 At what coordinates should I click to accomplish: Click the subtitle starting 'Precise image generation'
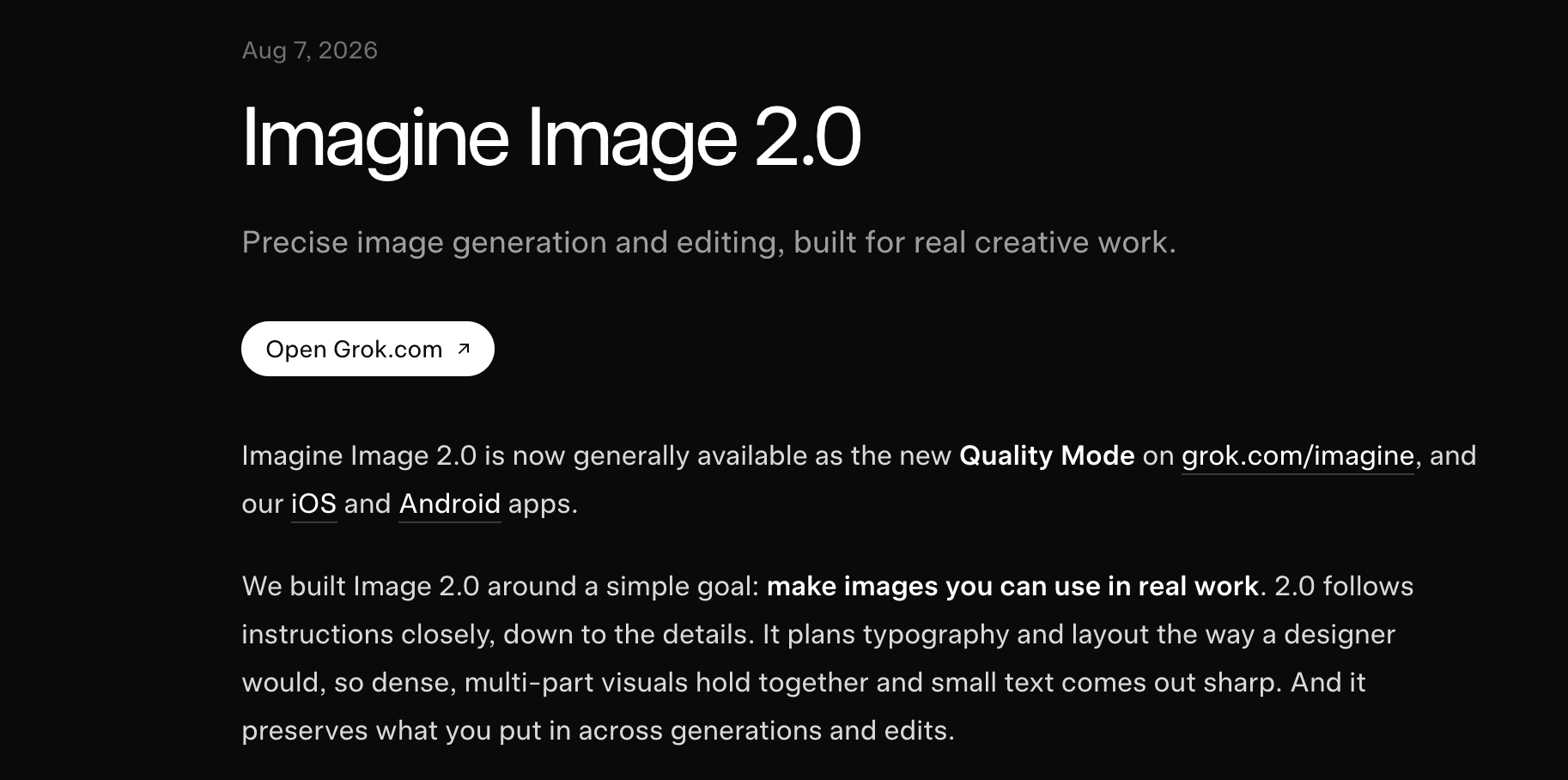coord(708,243)
